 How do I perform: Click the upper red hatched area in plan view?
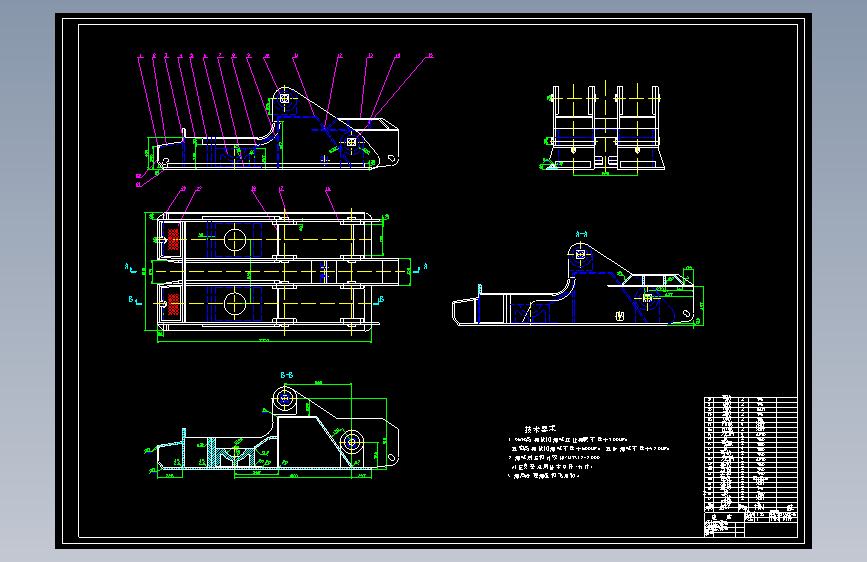(x=173, y=239)
